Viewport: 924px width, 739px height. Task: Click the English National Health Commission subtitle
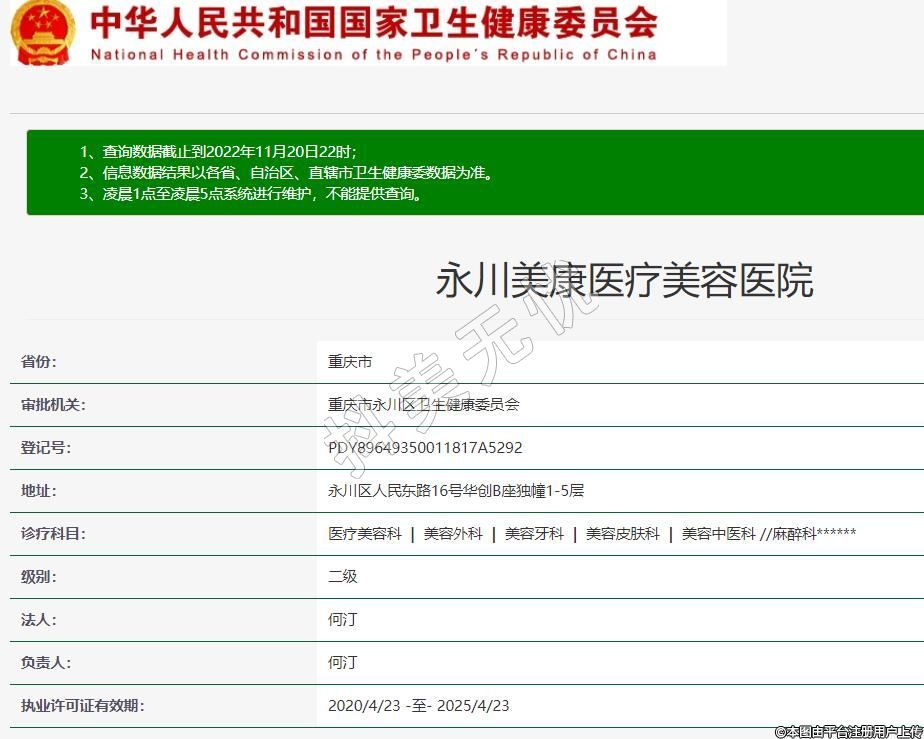(373, 54)
